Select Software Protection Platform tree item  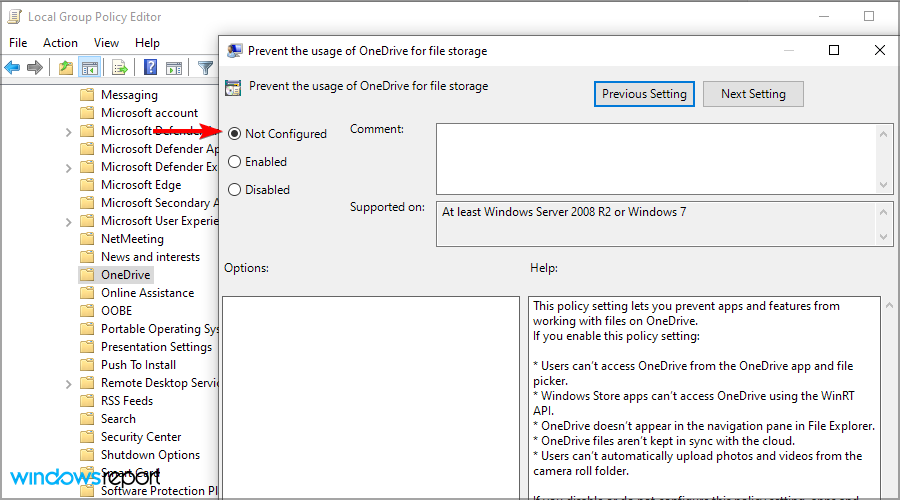click(x=159, y=491)
